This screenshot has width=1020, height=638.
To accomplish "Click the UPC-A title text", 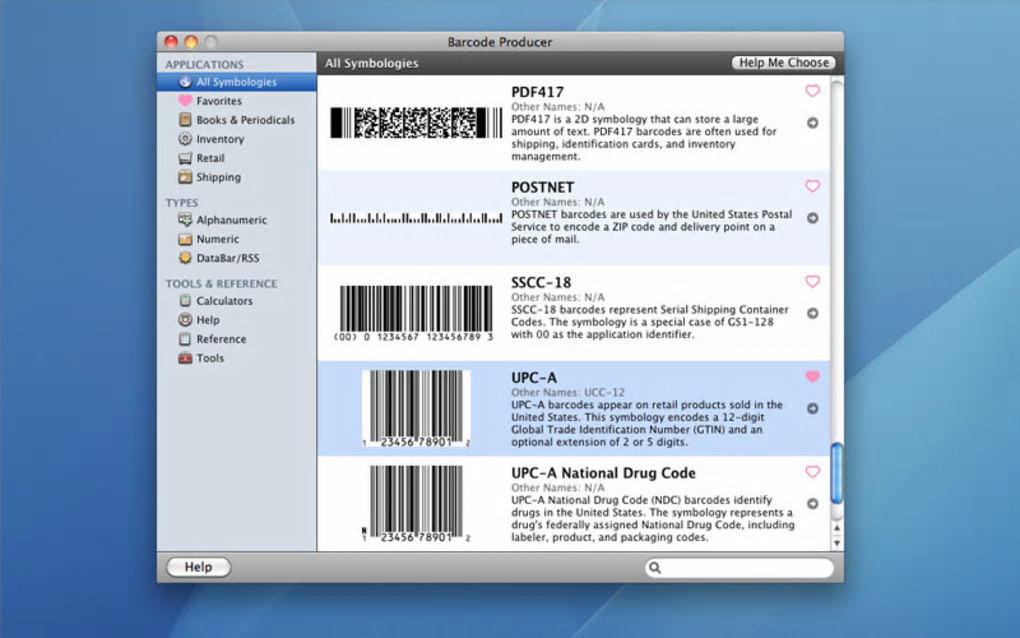I will tap(534, 378).
